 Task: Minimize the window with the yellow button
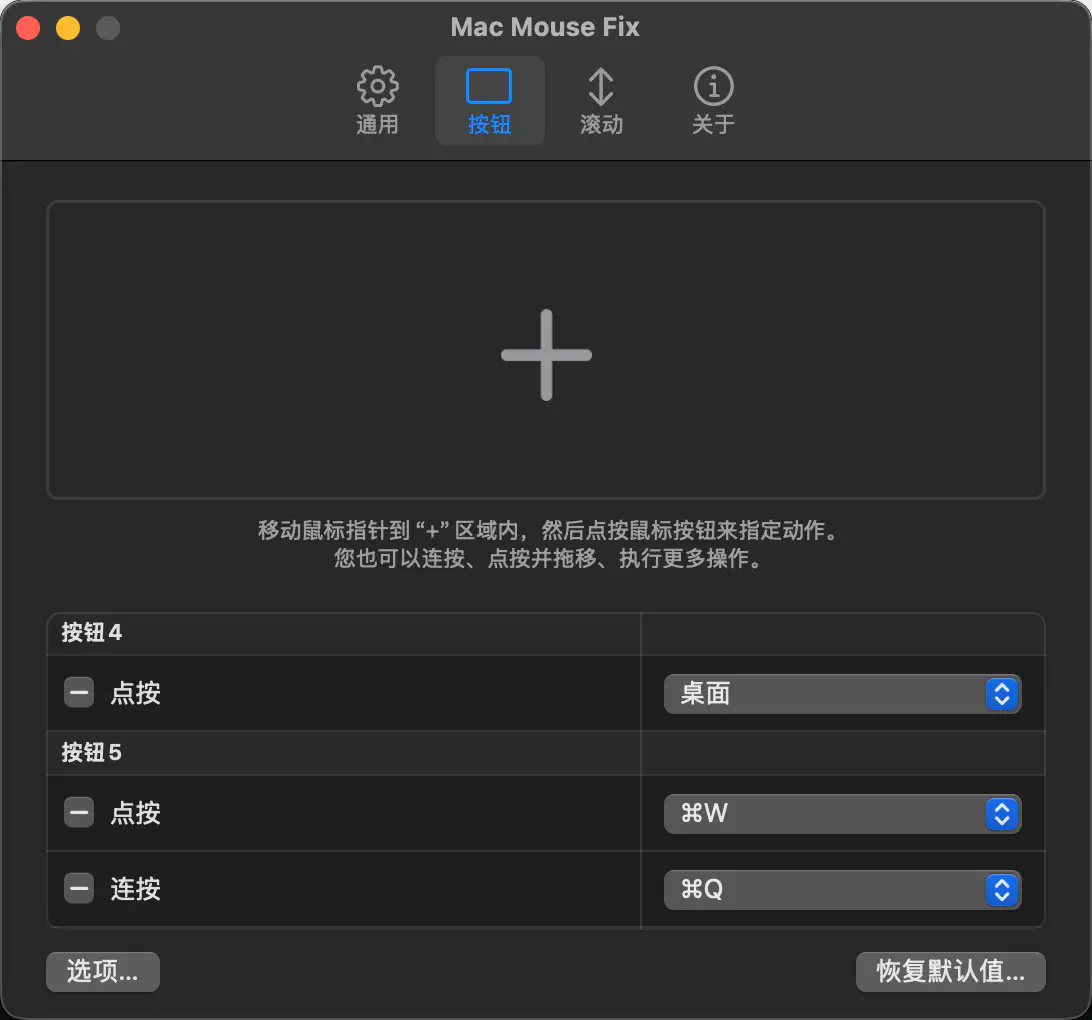click(68, 28)
